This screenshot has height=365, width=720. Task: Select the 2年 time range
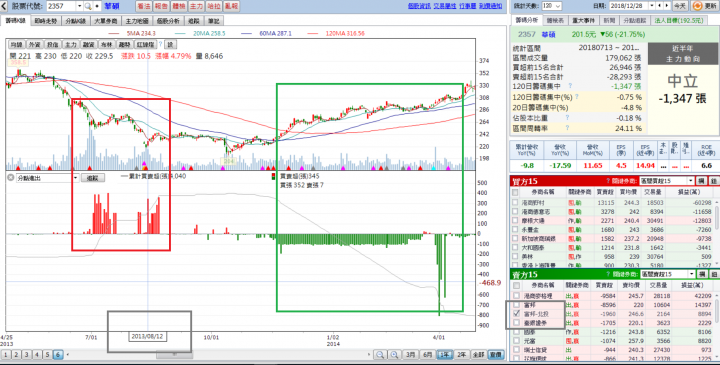tap(461, 354)
